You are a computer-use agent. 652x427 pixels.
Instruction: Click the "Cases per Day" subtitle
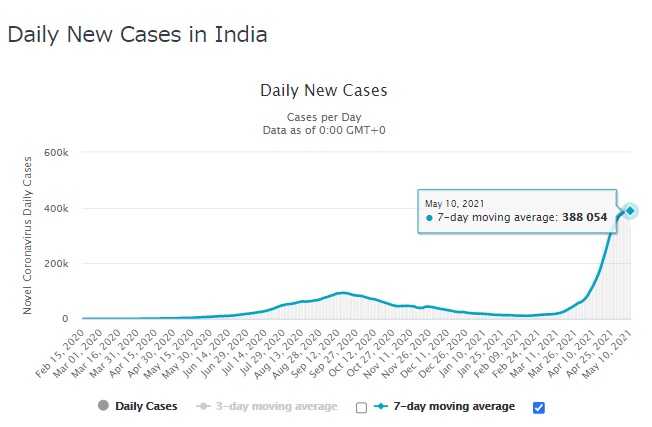point(323,117)
